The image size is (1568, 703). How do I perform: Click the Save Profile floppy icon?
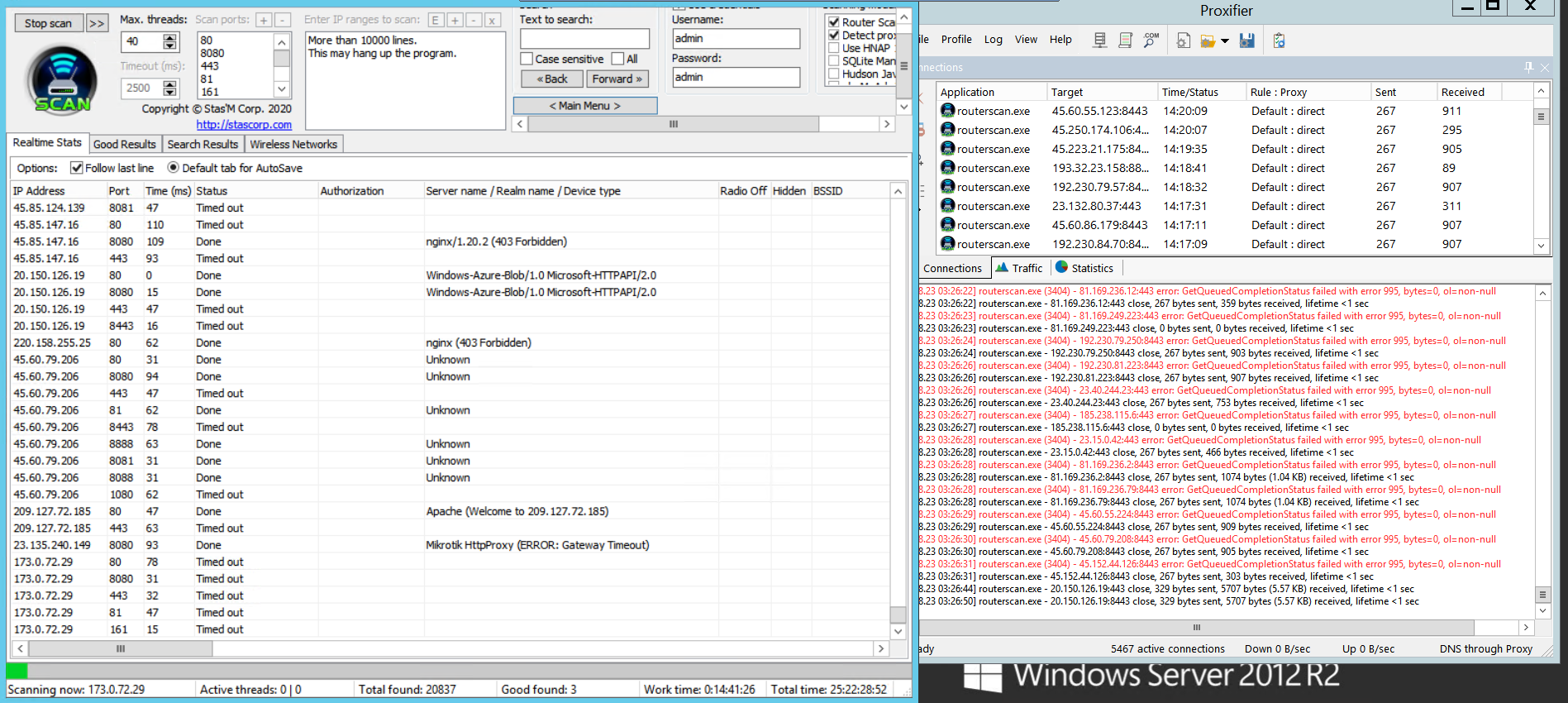pyautogui.click(x=1247, y=41)
